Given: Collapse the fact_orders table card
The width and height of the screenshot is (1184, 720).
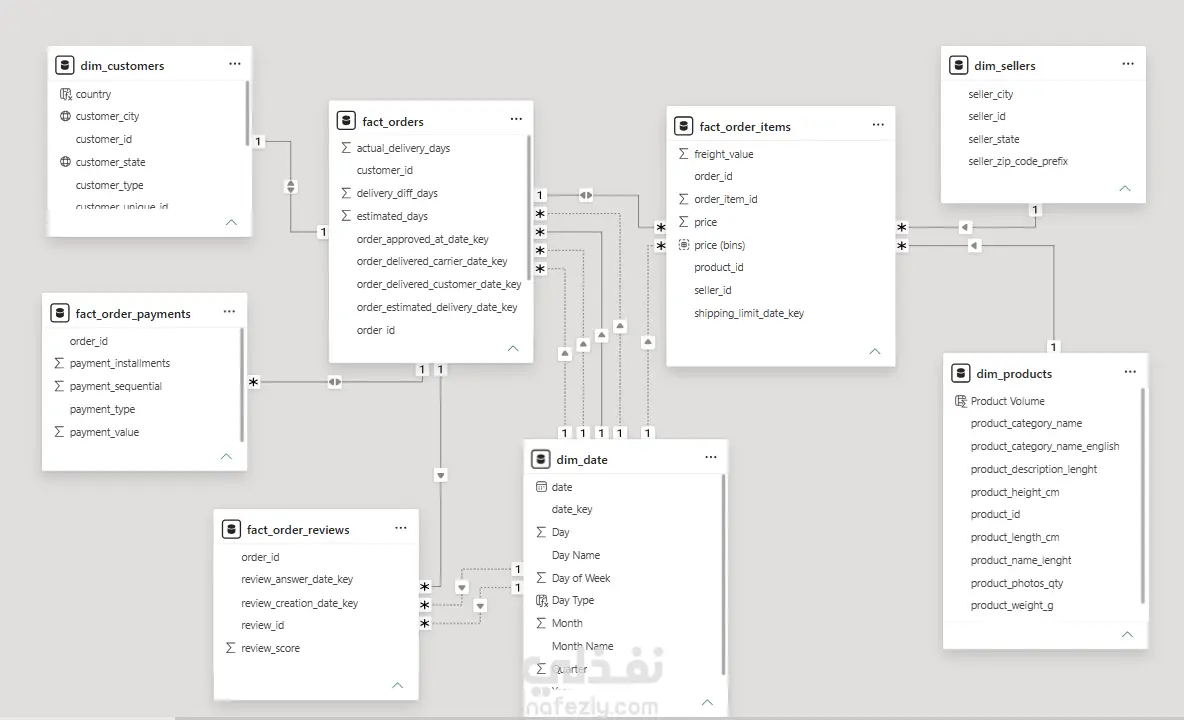Looking at the screenshot, I should pyautogui.click(x=513, y=349).
